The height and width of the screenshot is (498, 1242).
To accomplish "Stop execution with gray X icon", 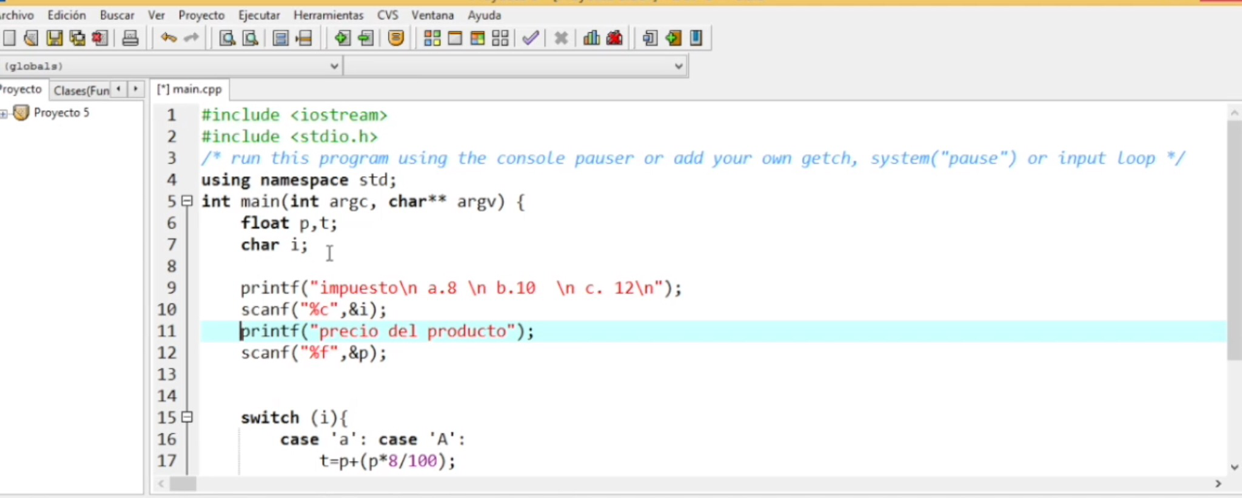I will [561, 38].
